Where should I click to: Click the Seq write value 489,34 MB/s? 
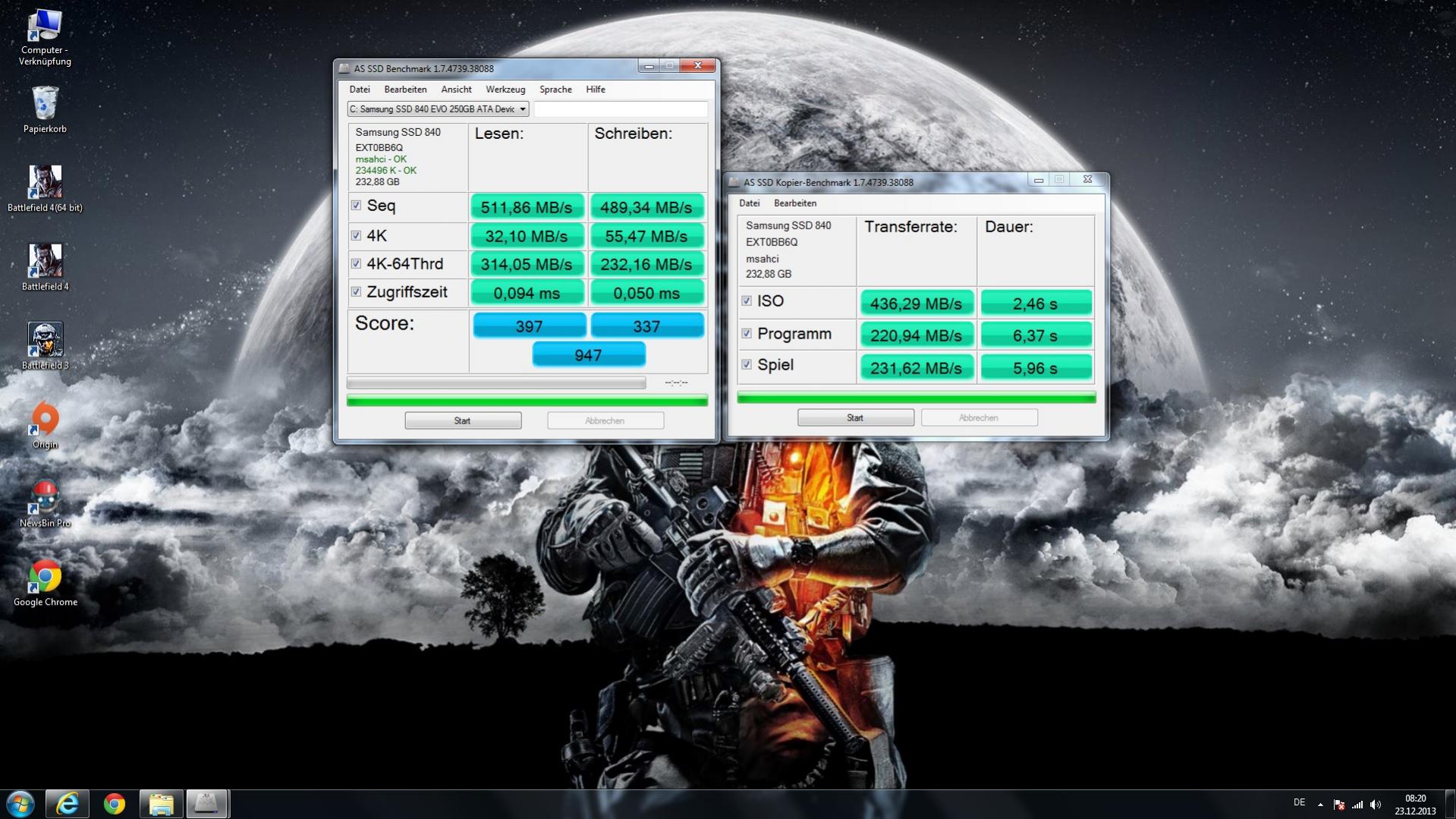pyautogui.click(x=647, y=207)
